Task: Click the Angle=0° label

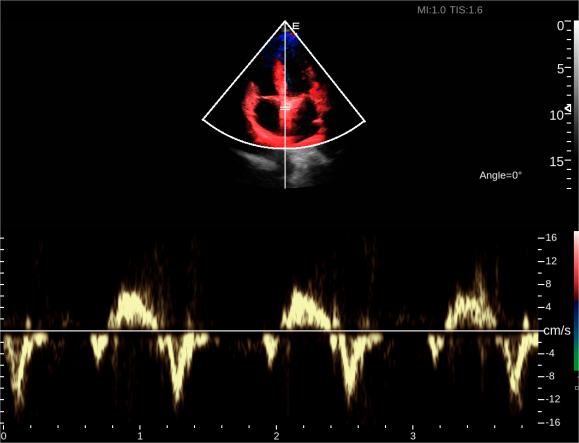Action: pyautogui.click(x=500, y=175)
